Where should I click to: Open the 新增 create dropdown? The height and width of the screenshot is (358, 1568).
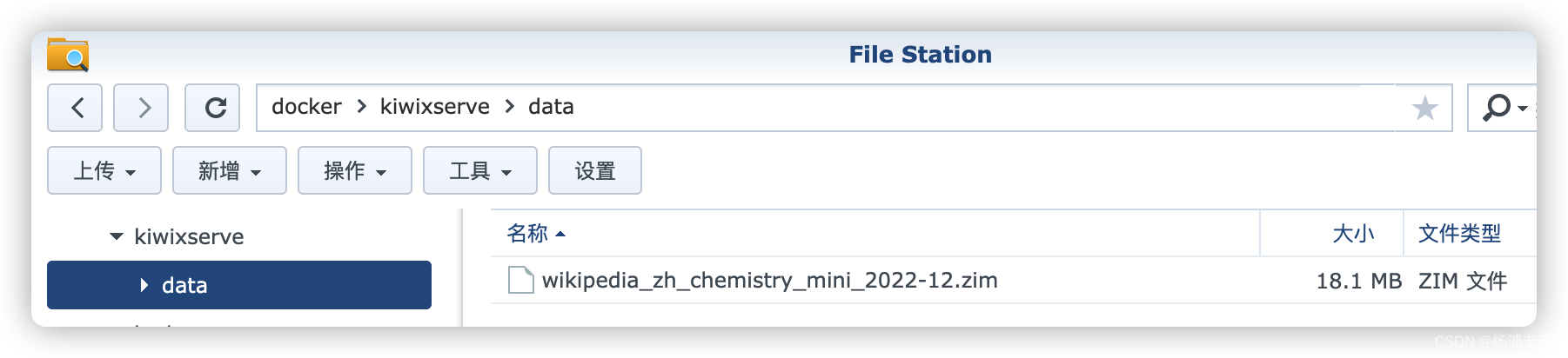pyautogui.click(x=230, y=170)
